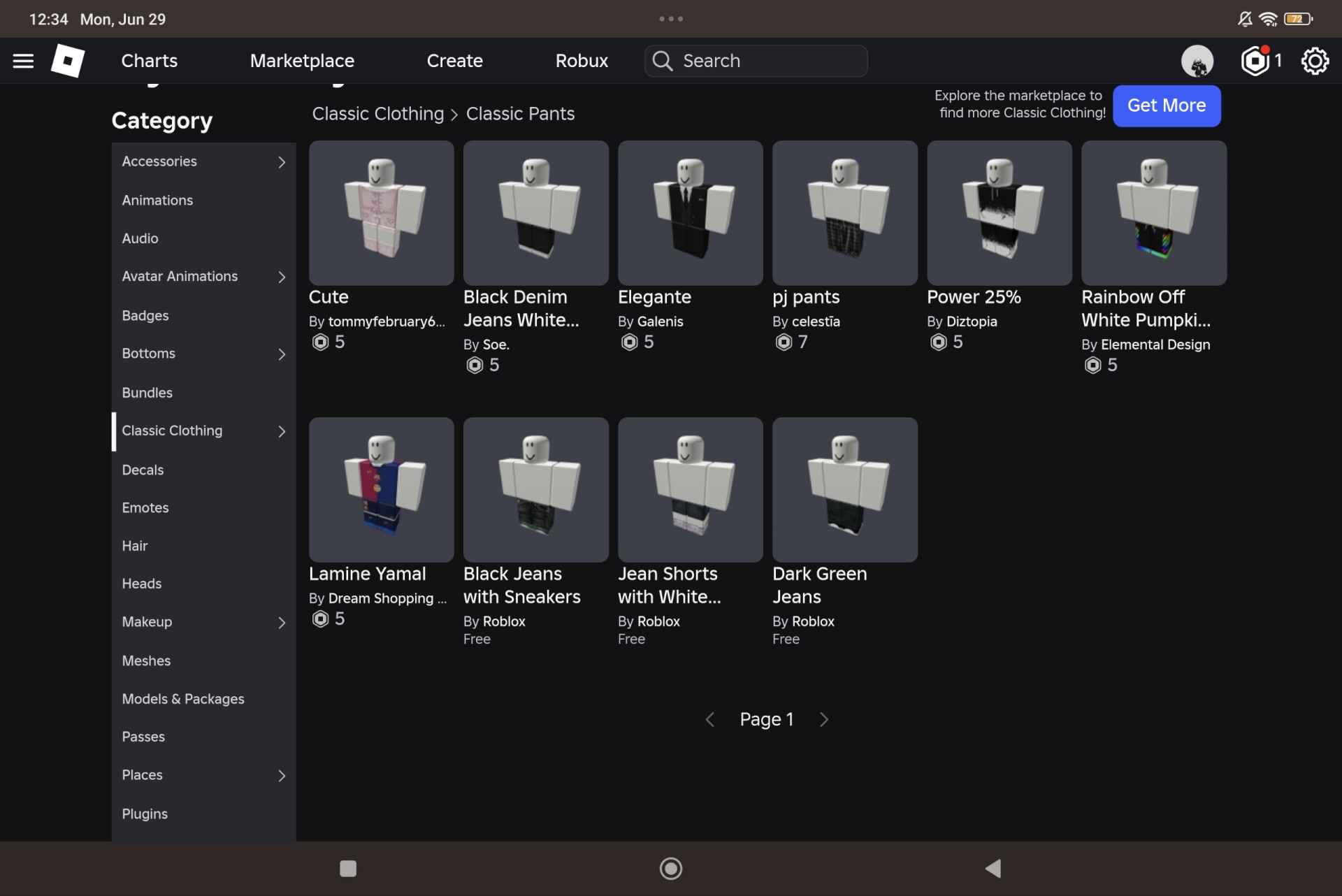This screenshot has width=1342, height=896.
Task: Click the Get More button
Action: tap(1167, 106)
